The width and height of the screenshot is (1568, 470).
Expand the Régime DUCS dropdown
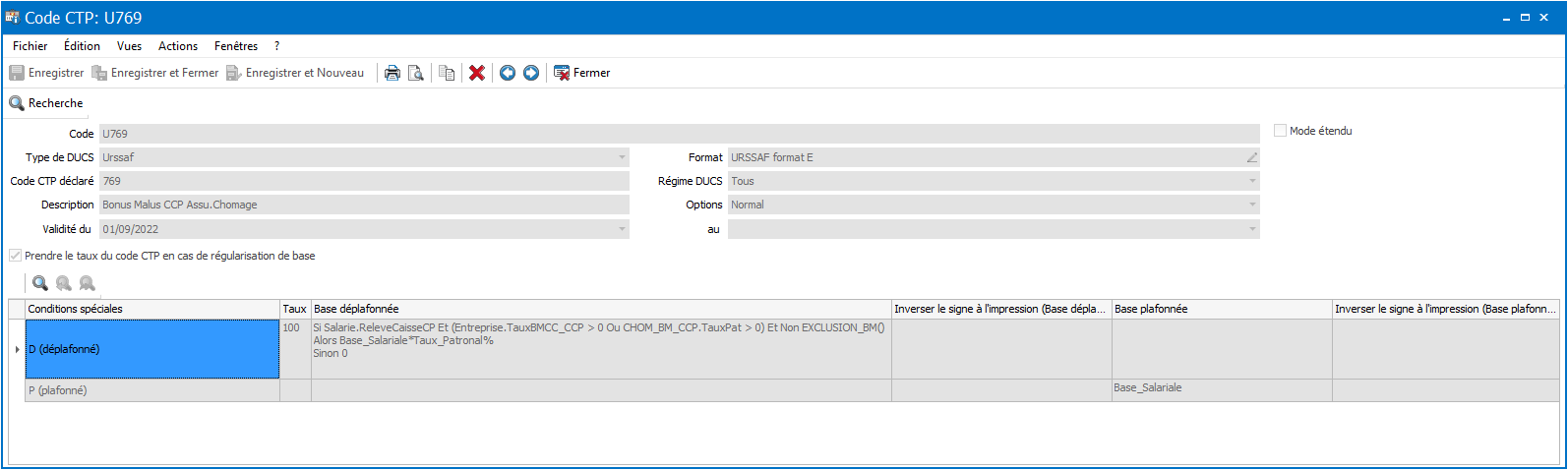click(1252, 181)
